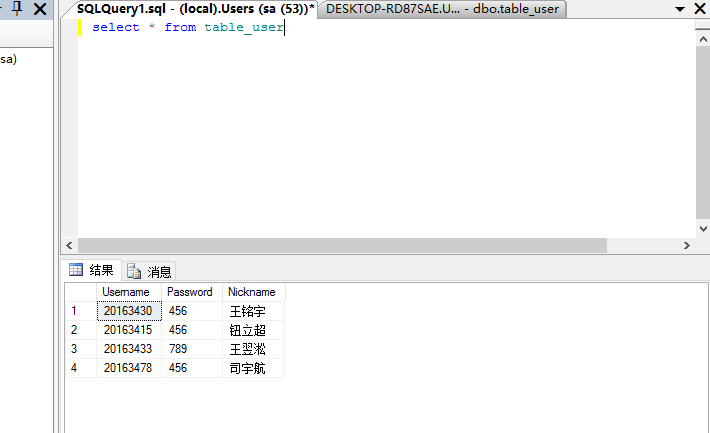Click the Username cell 20163415
The image size is (710, 433).
coord(129,330)
